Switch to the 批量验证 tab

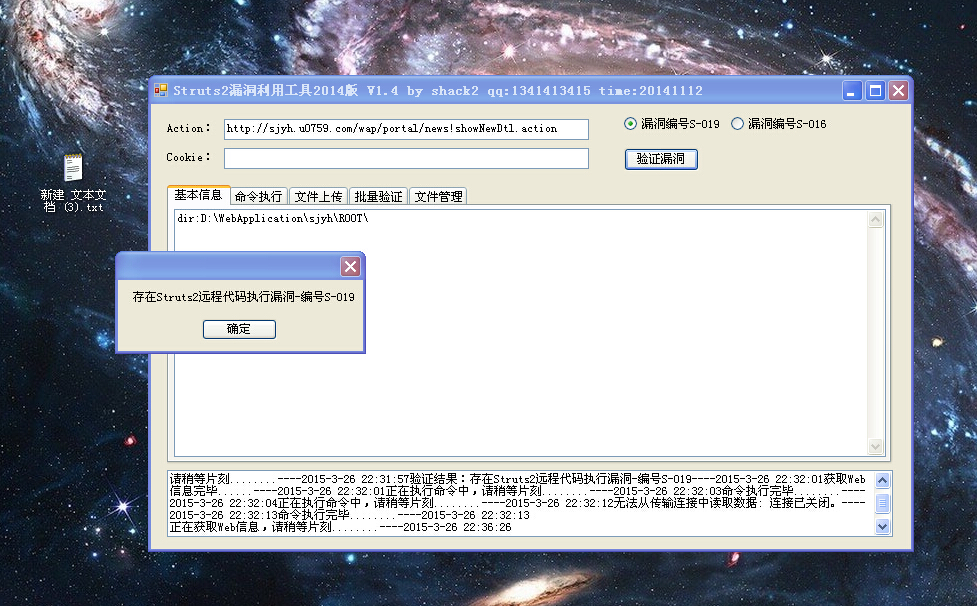point(378,197)
